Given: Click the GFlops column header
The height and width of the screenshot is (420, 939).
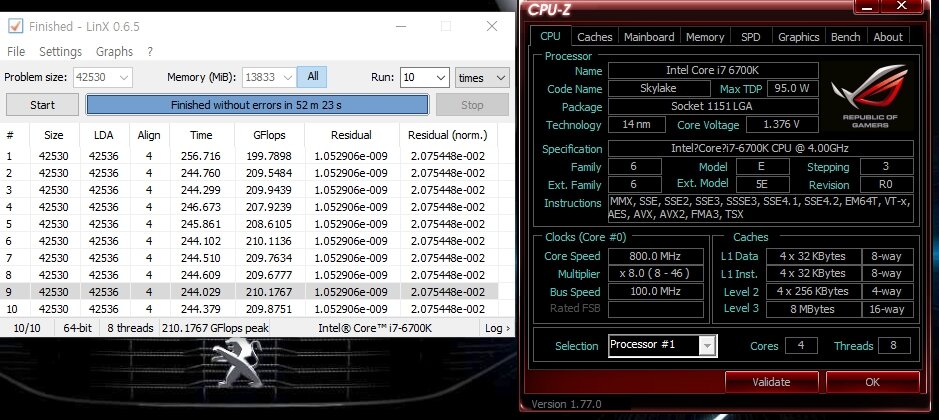Looking at the screenshot, I should tap(269, 135).
